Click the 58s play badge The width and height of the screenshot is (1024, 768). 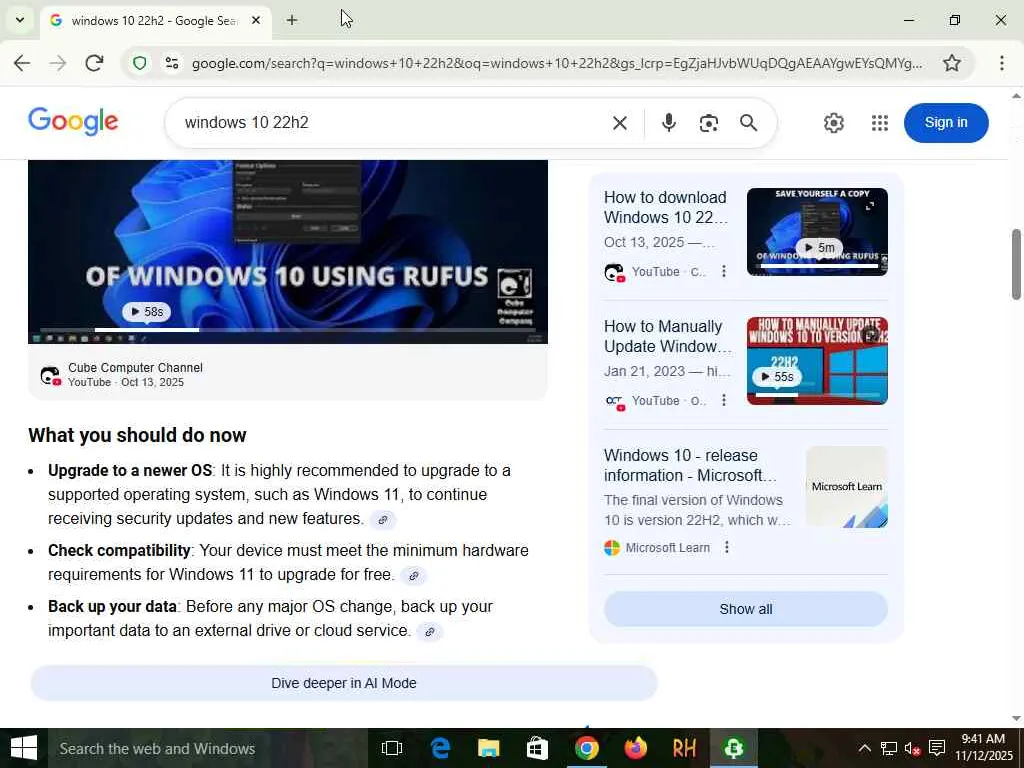[x=146, y=312]
